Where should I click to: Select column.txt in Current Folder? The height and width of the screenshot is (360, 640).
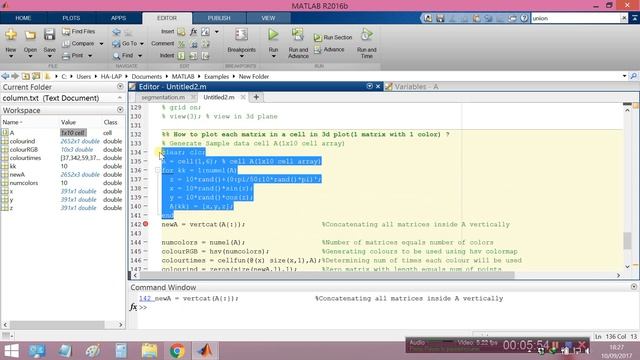51,98
